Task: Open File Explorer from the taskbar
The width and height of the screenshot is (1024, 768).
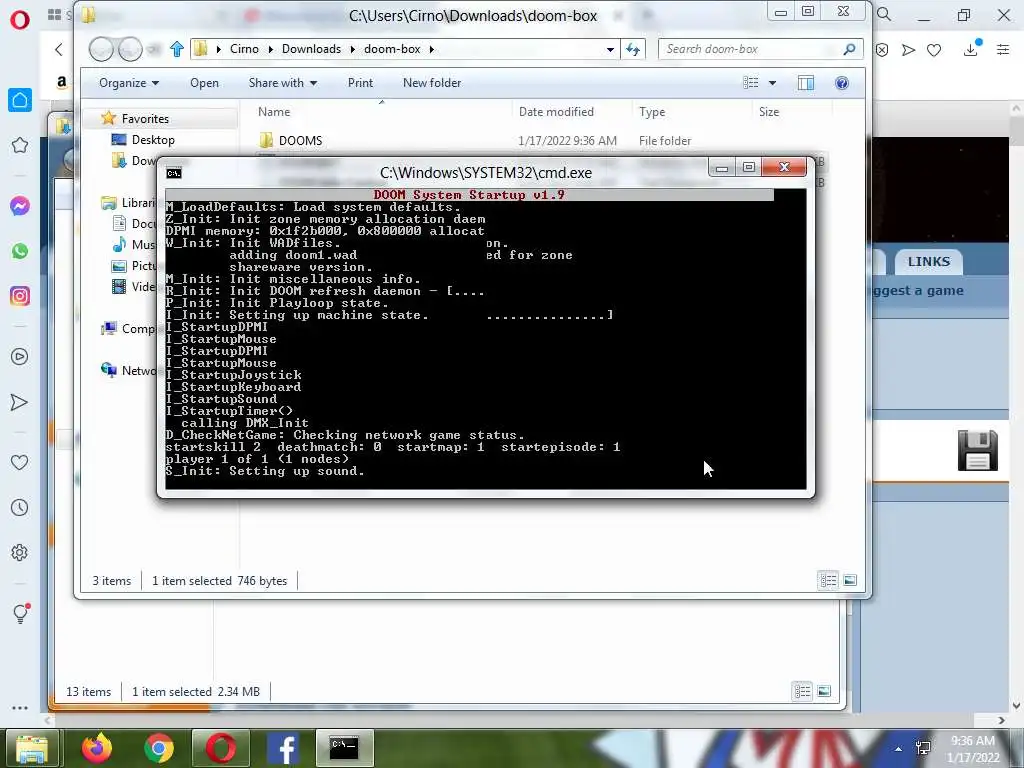Action: pos(32,748)
